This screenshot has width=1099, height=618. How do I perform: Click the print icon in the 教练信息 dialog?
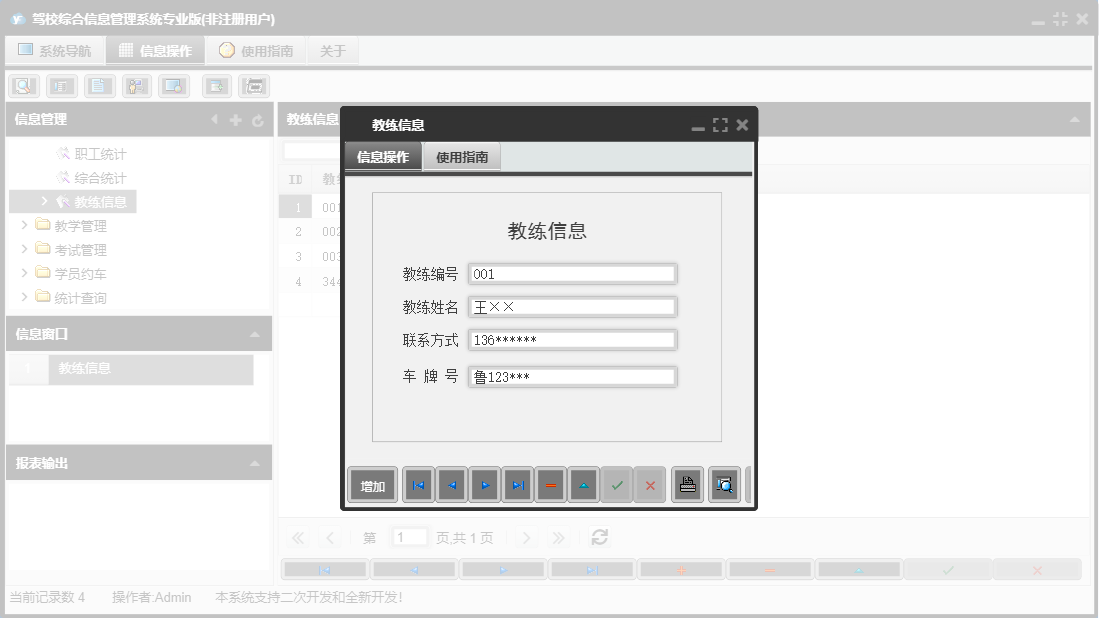point(687,485)
